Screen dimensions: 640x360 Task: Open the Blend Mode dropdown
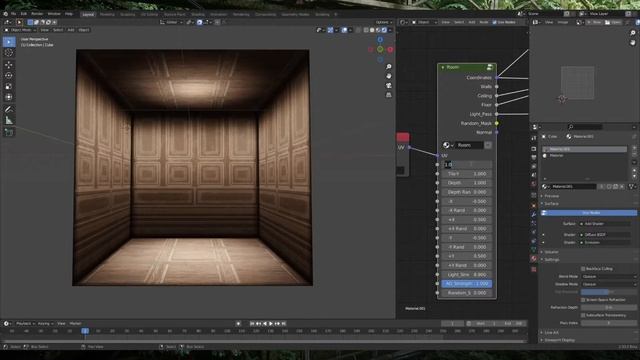[609, 276]
